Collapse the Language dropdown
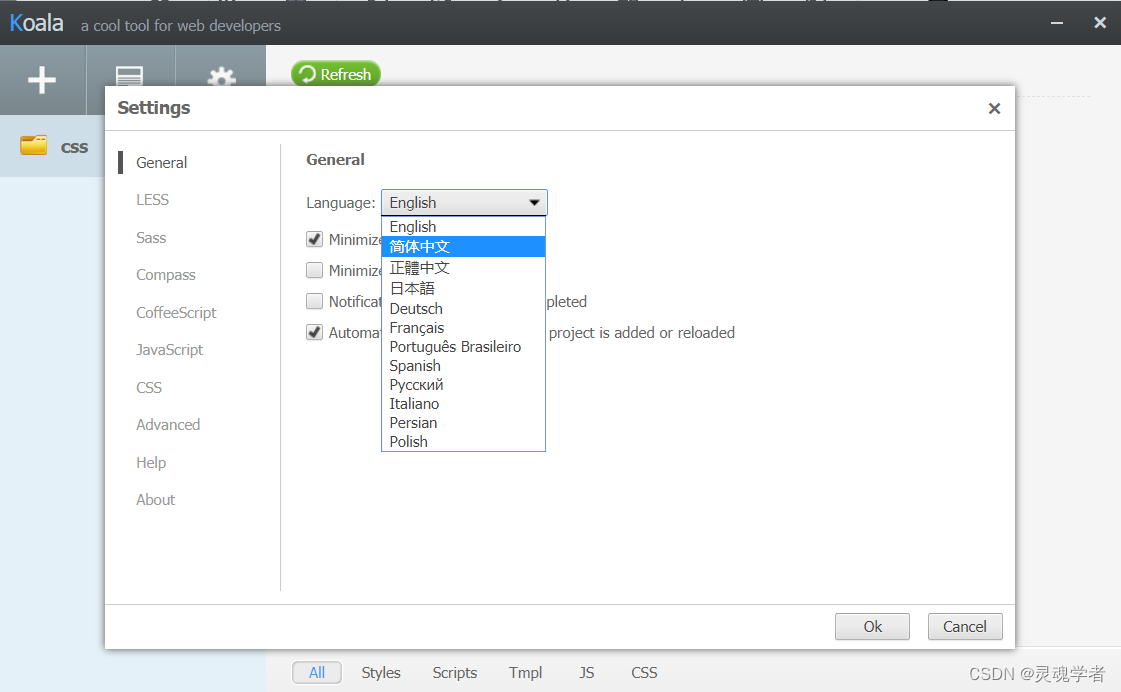 464,202
